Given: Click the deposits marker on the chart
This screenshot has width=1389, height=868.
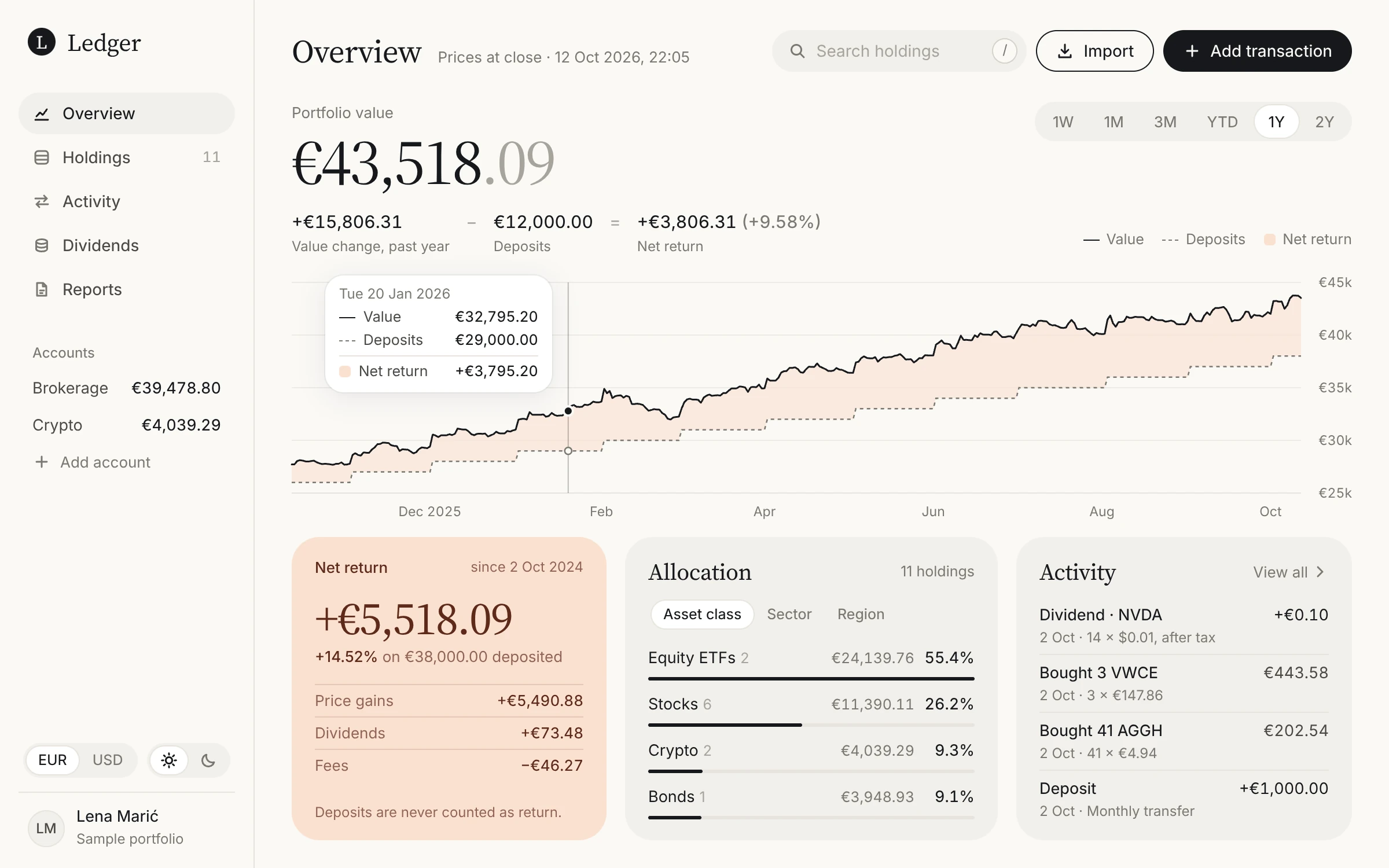Looking at the screenshot, I should (x=568, y=451).
